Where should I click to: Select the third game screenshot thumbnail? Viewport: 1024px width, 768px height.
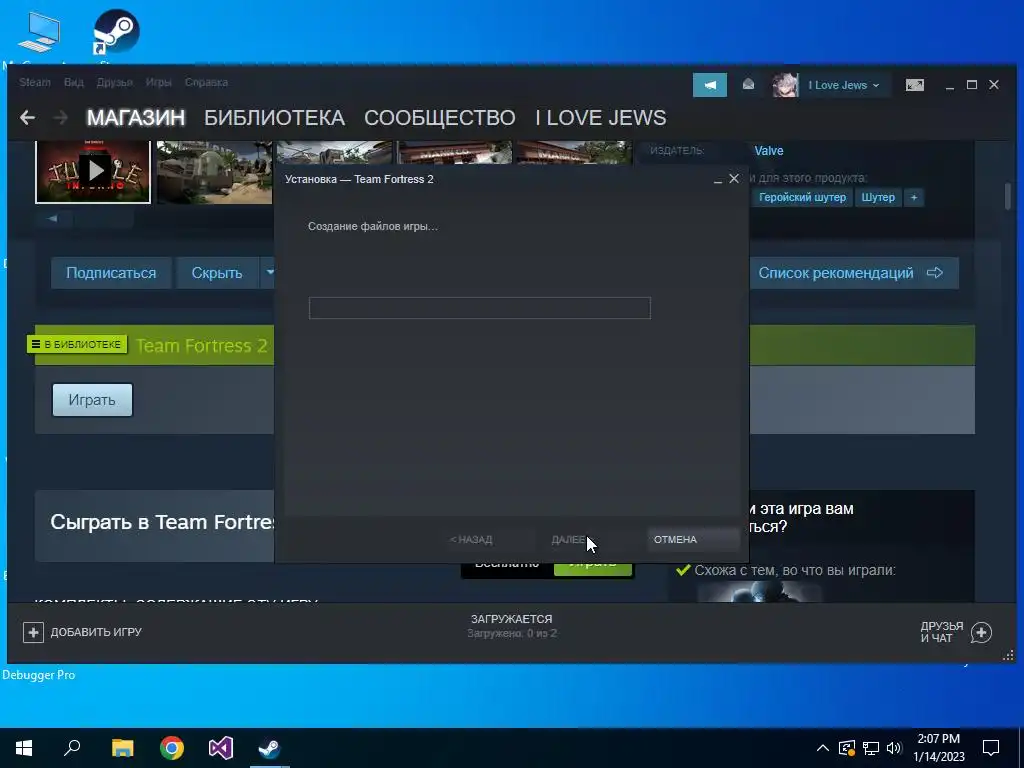(334, 152)
